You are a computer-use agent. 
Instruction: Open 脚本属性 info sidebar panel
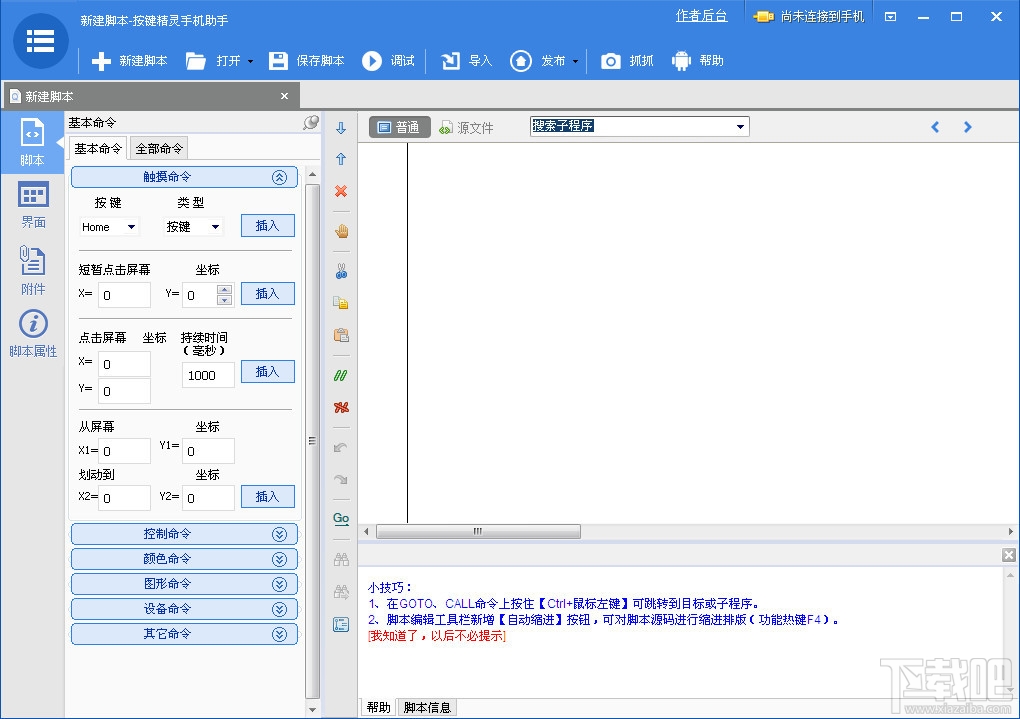click(33, 334)
